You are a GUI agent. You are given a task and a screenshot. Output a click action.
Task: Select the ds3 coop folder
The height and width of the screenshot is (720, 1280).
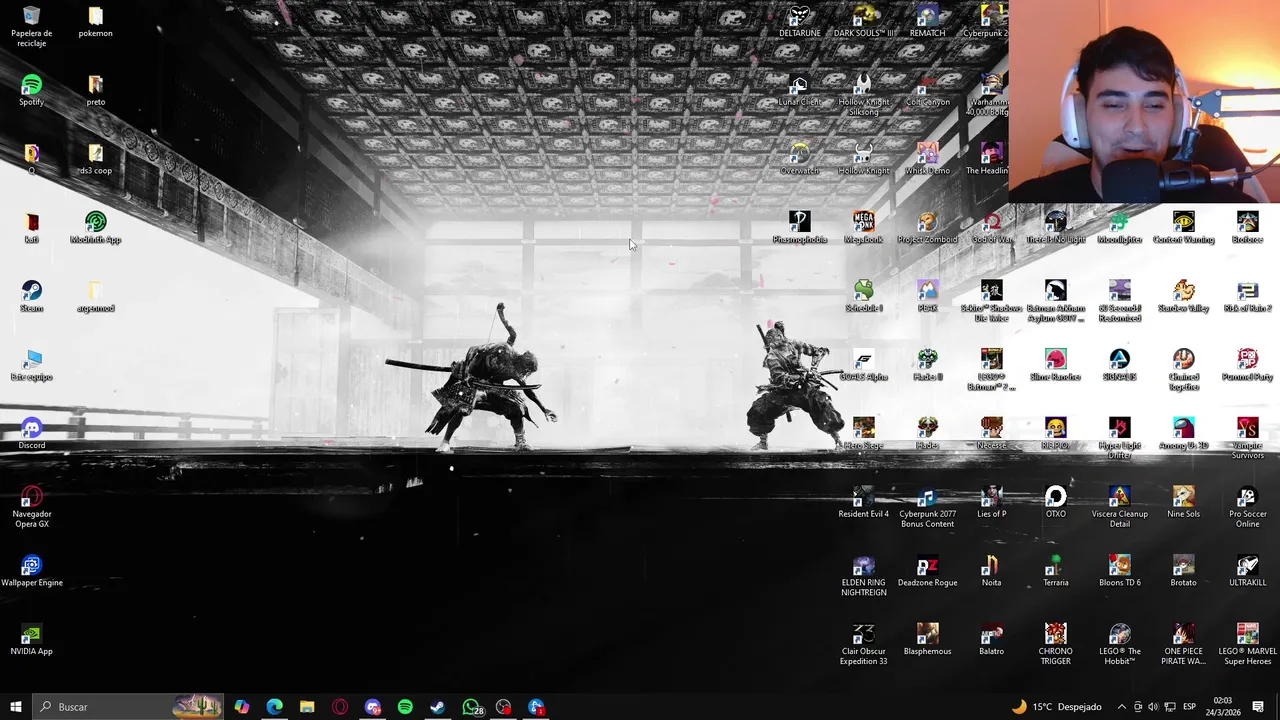click(x=96, y=158)
